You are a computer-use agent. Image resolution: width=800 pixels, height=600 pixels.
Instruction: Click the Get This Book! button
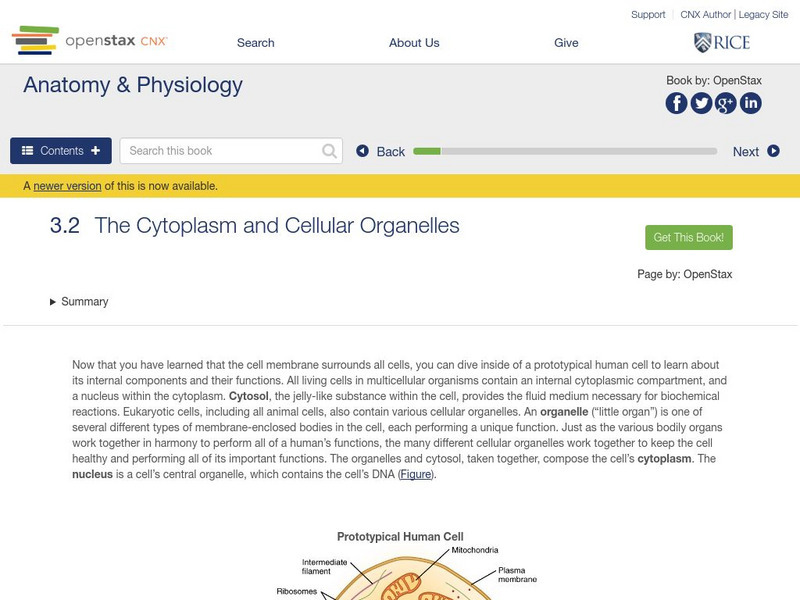pos(689,238)
